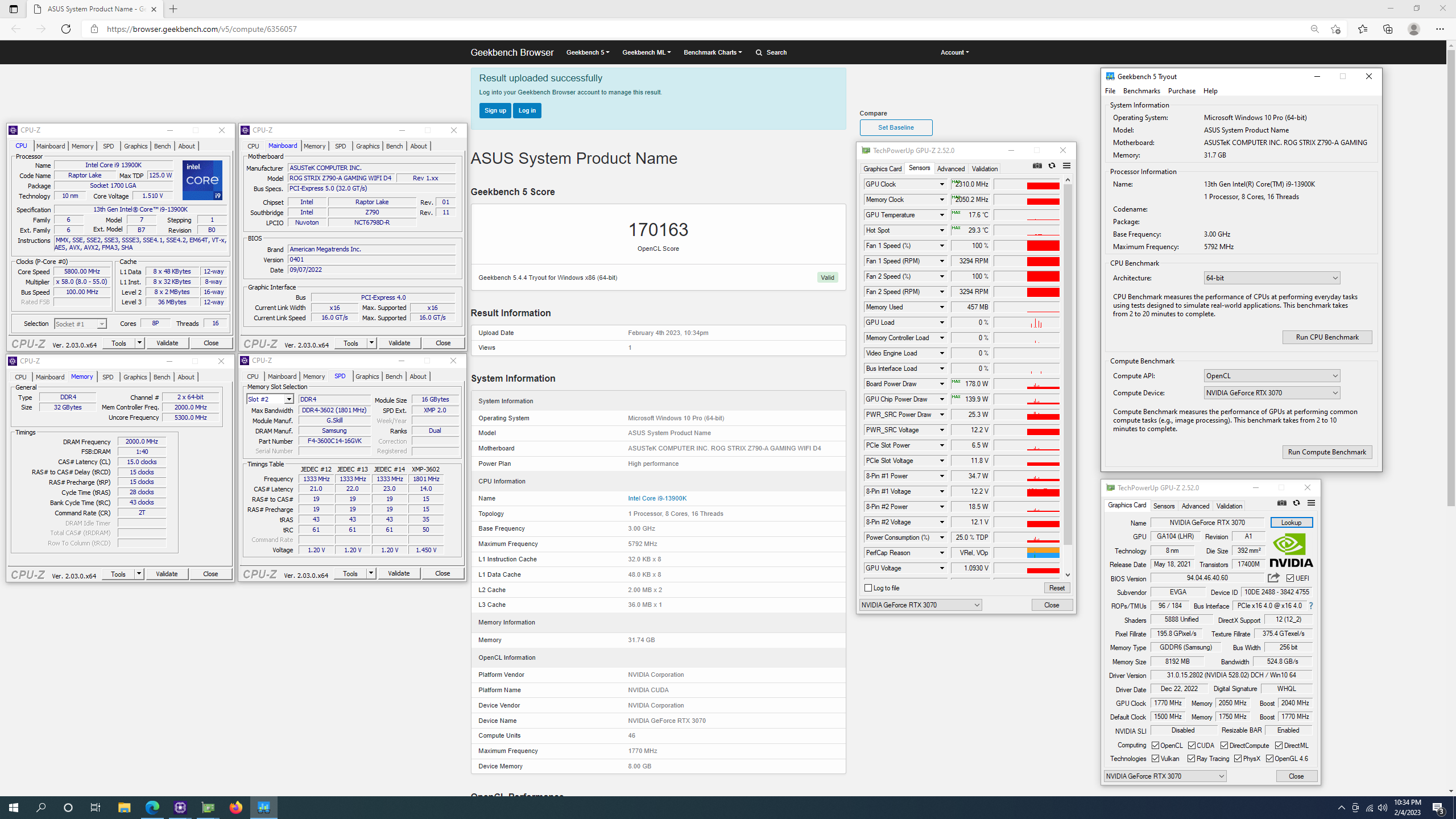Open File Explorer from taskbar

click(x=124, y=808)
